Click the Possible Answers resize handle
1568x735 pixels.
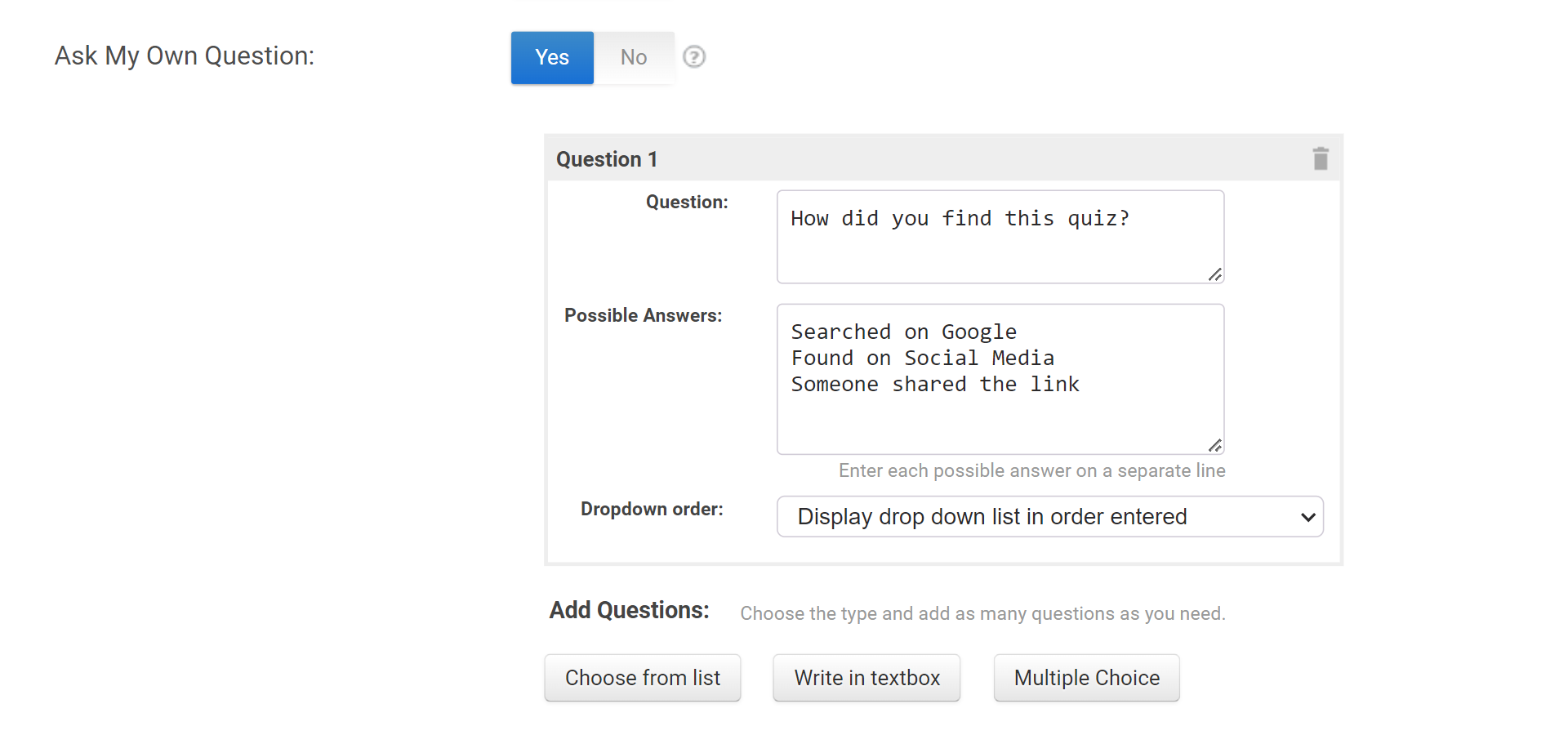coord(1214,445)
